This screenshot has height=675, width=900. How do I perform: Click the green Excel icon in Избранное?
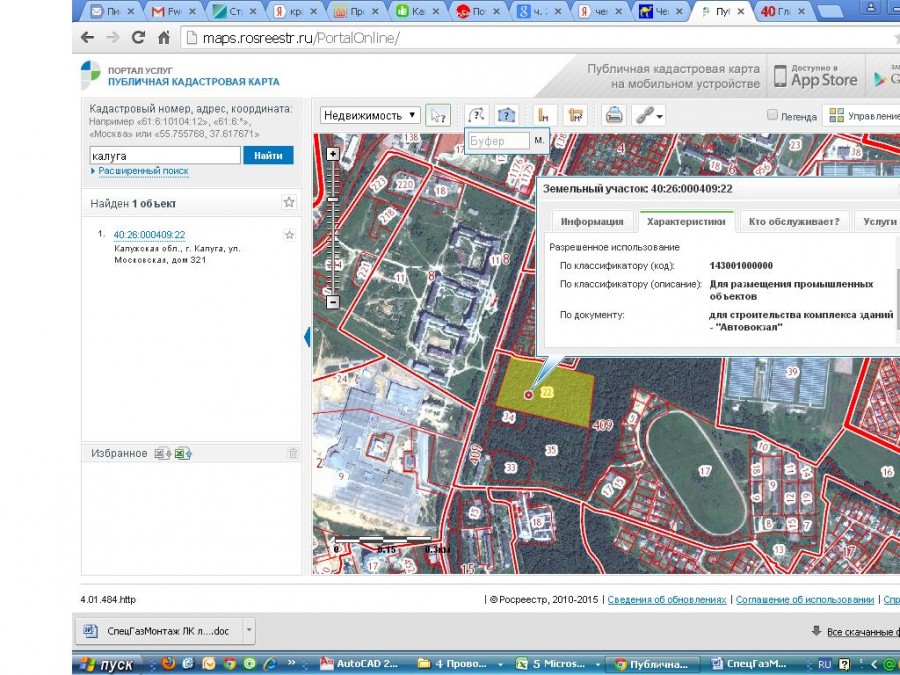pyautogui.click(x=182, y=453)
